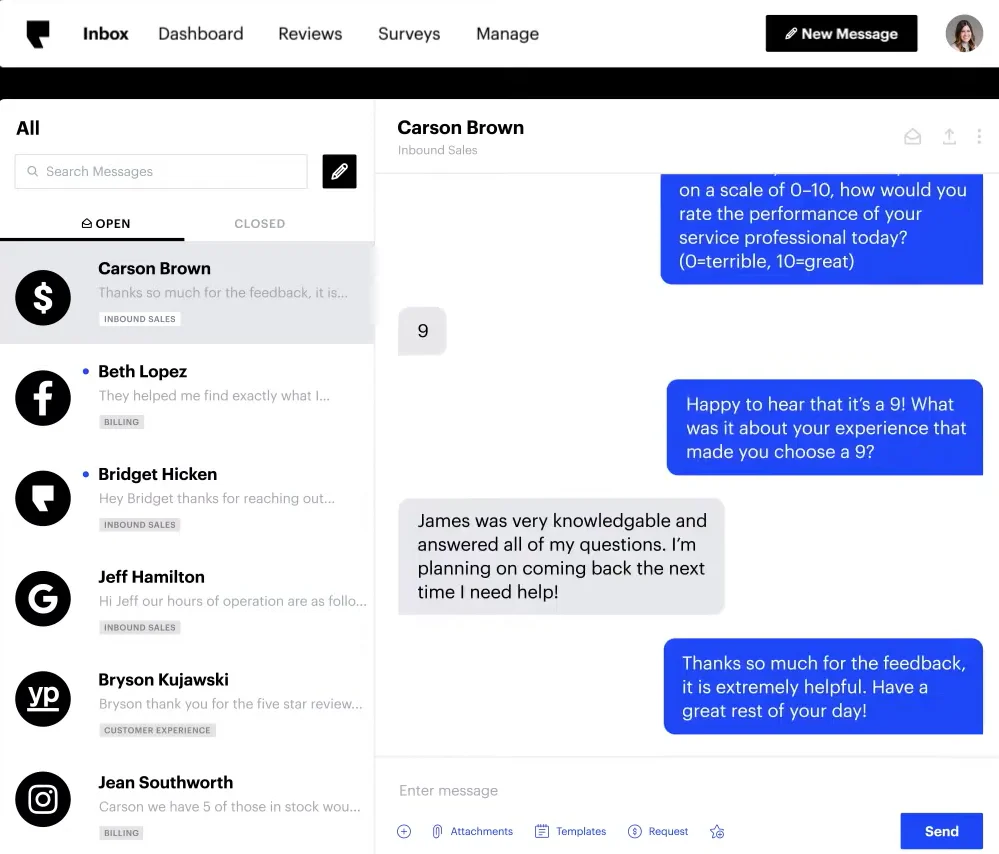This screenshot has width=999, height=854.
Task: Open the three-dot more options menu
Action: (x=979, y=136)
